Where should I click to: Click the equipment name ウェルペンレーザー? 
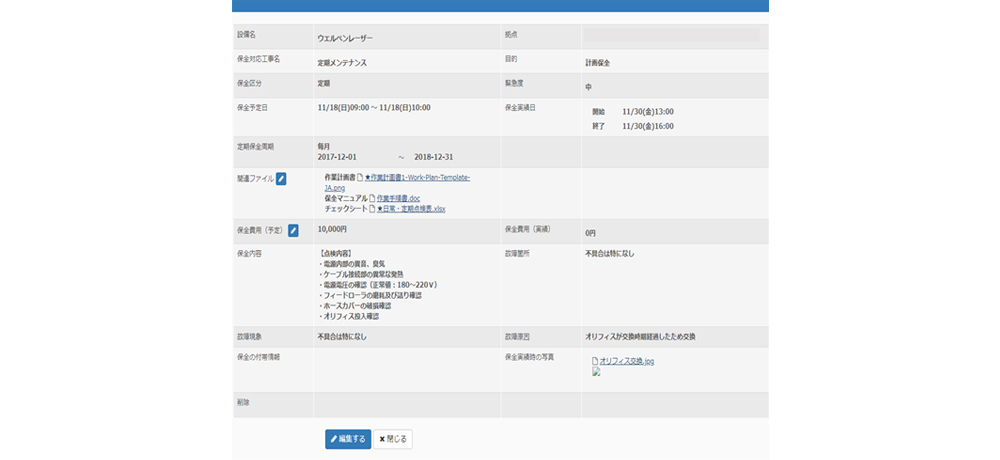click(x=345, y=38)
